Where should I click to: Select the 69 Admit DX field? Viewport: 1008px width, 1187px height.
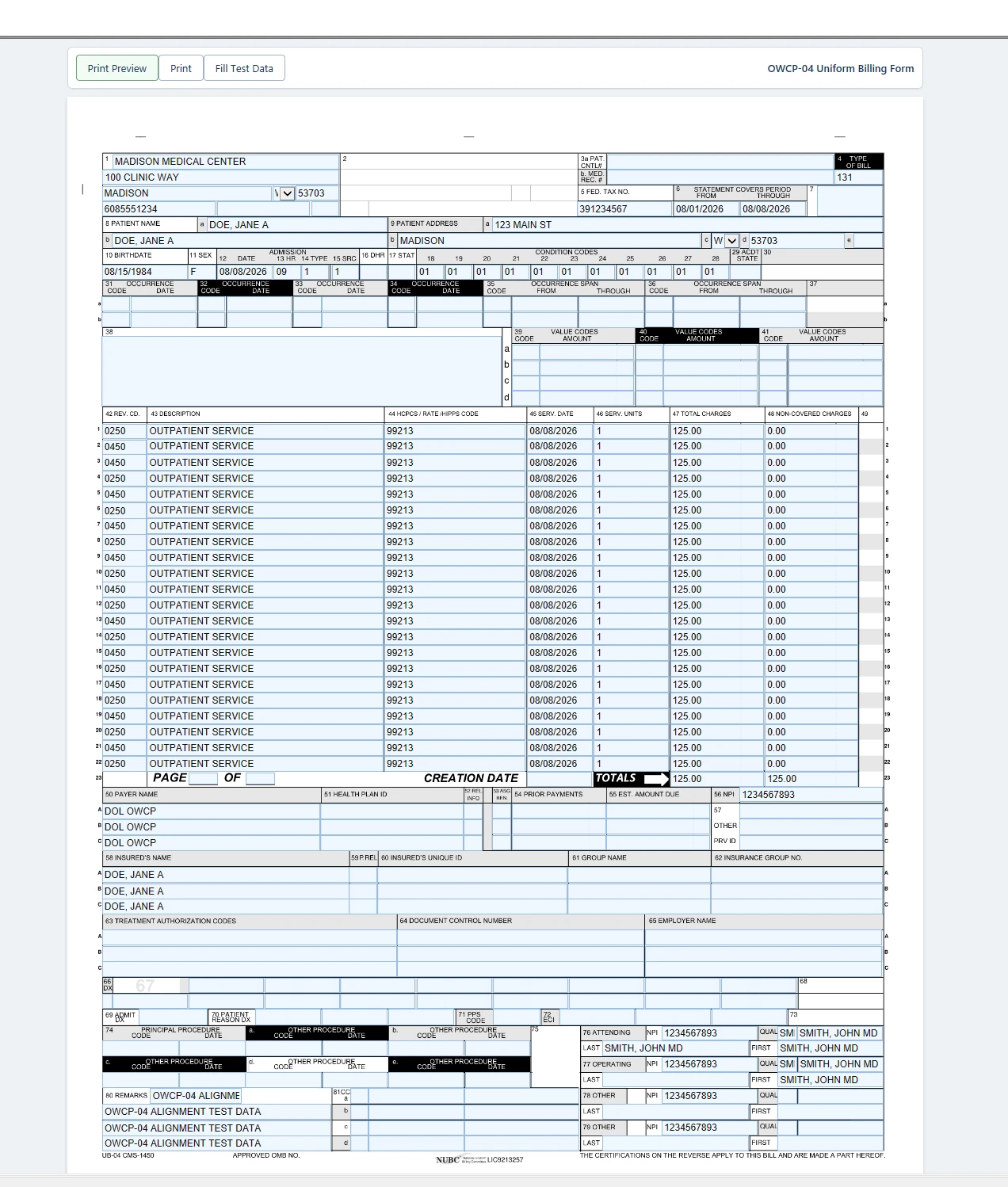click(173, 1017)
